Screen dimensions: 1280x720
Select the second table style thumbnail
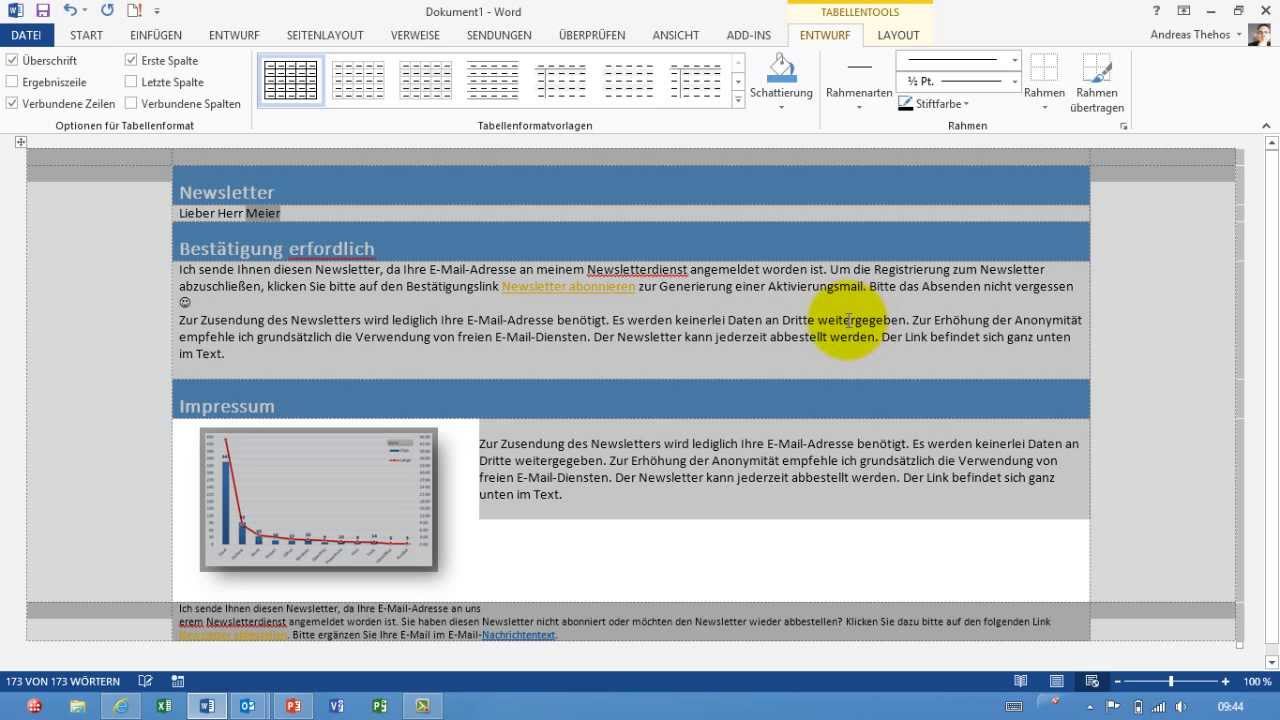point(358,80)
